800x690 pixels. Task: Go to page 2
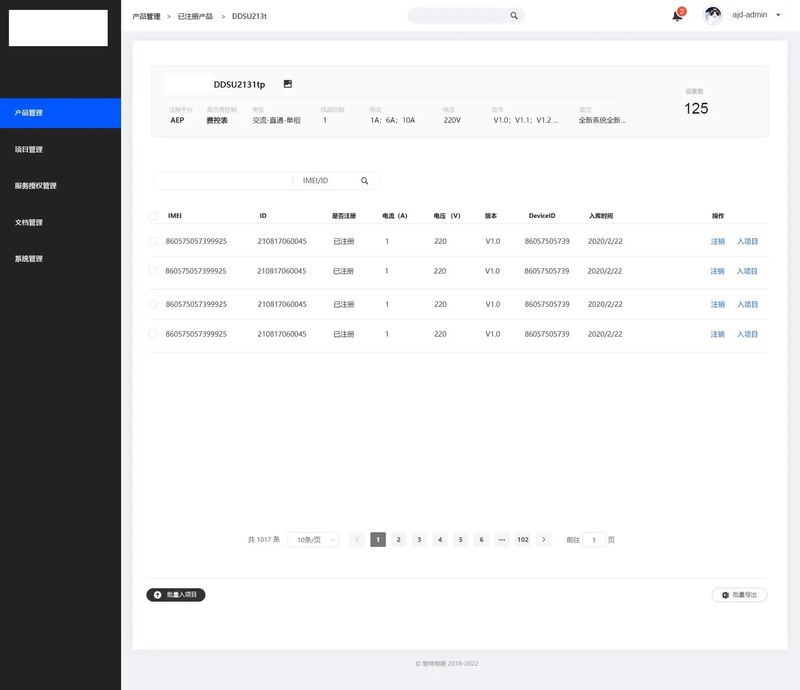coord(398,539)
